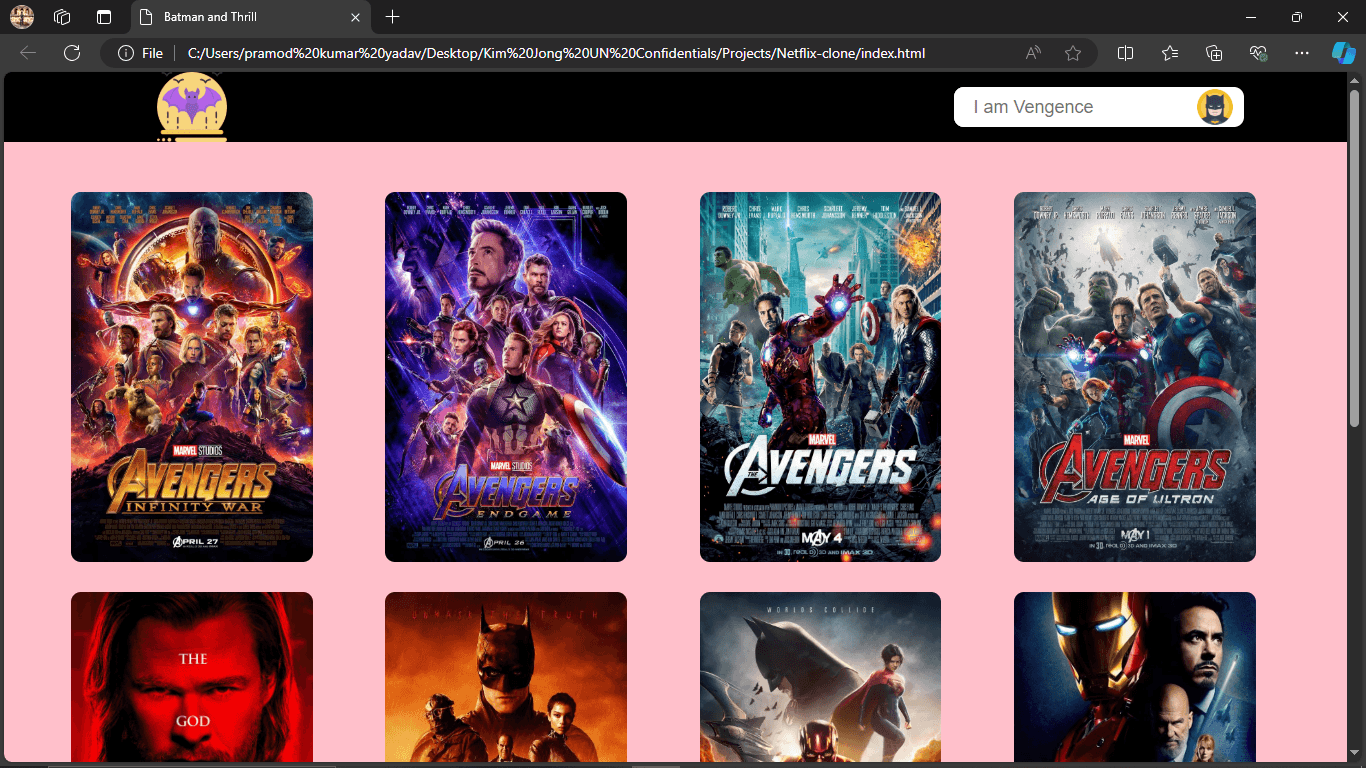Click the File site info icon
The height and width of the screenshot is (768, 1366).
tap(140, 53)
